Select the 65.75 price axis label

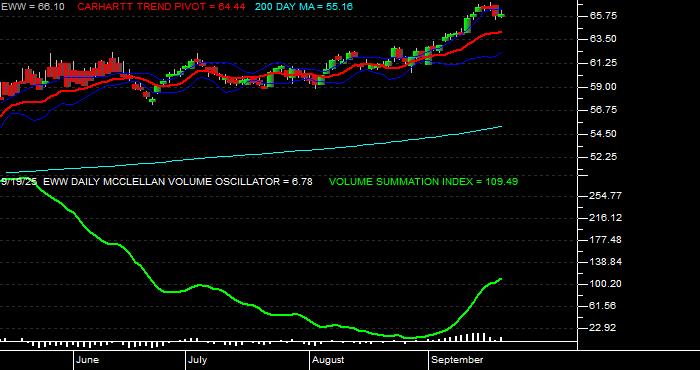[604, 16]
